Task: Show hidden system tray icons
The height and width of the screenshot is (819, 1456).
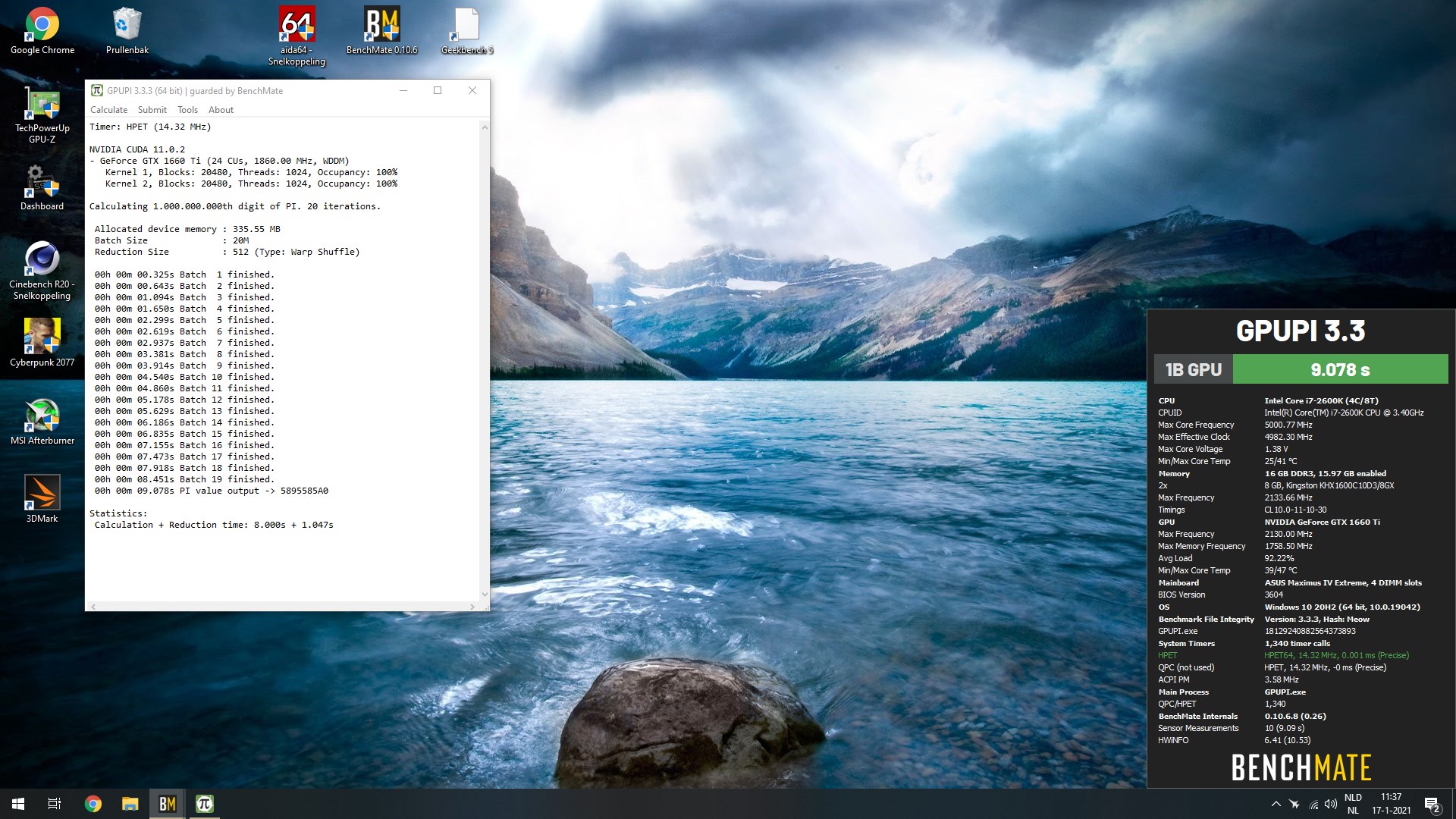Action: (x=1276, y=804)
